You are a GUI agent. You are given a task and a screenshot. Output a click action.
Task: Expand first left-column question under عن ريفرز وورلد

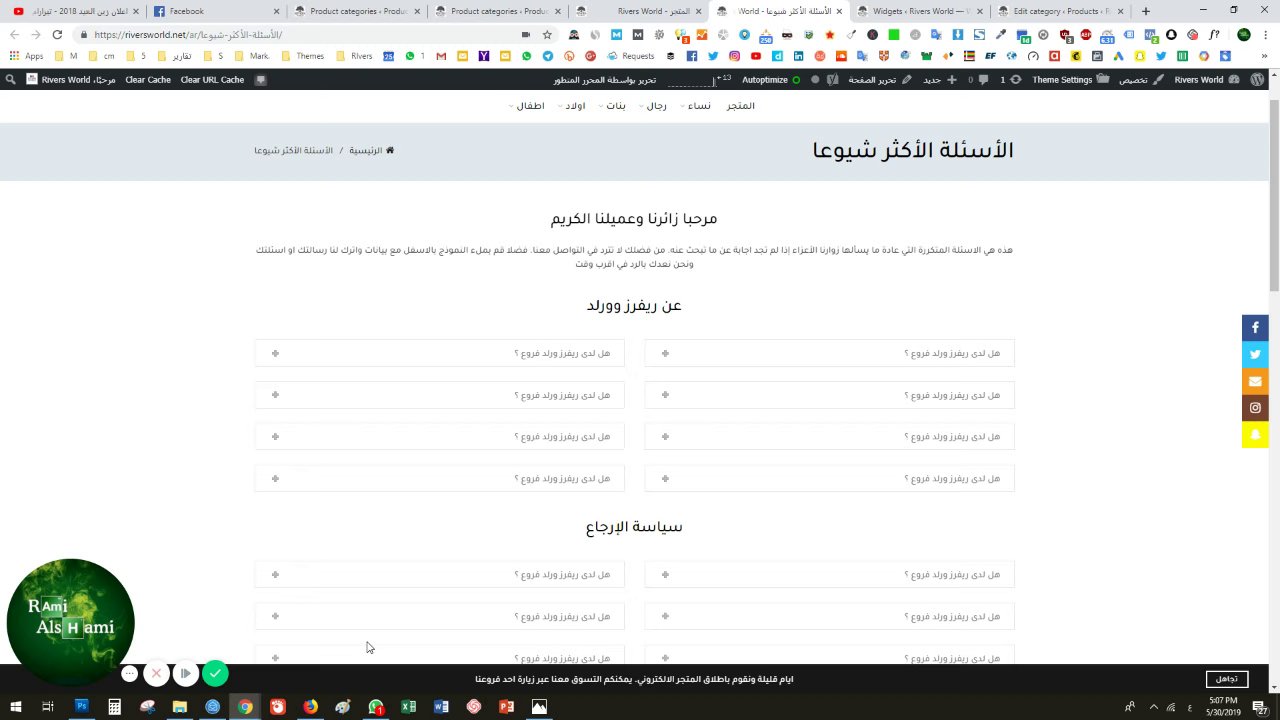click(x=439, y=353)
